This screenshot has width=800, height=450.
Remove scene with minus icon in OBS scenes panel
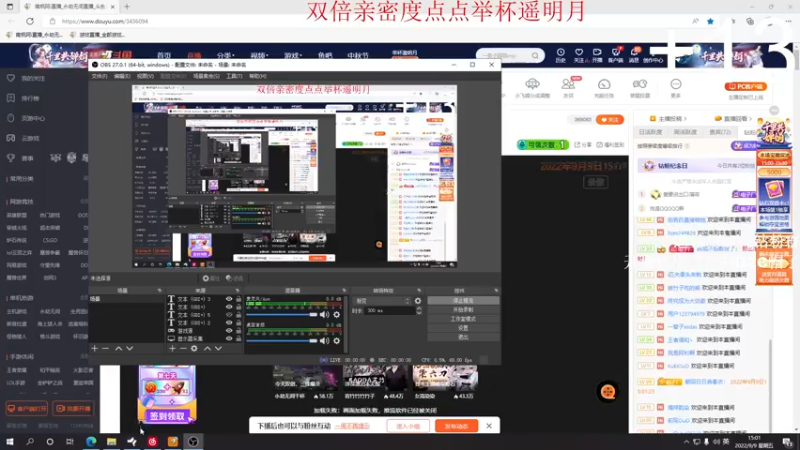(106, 348)
